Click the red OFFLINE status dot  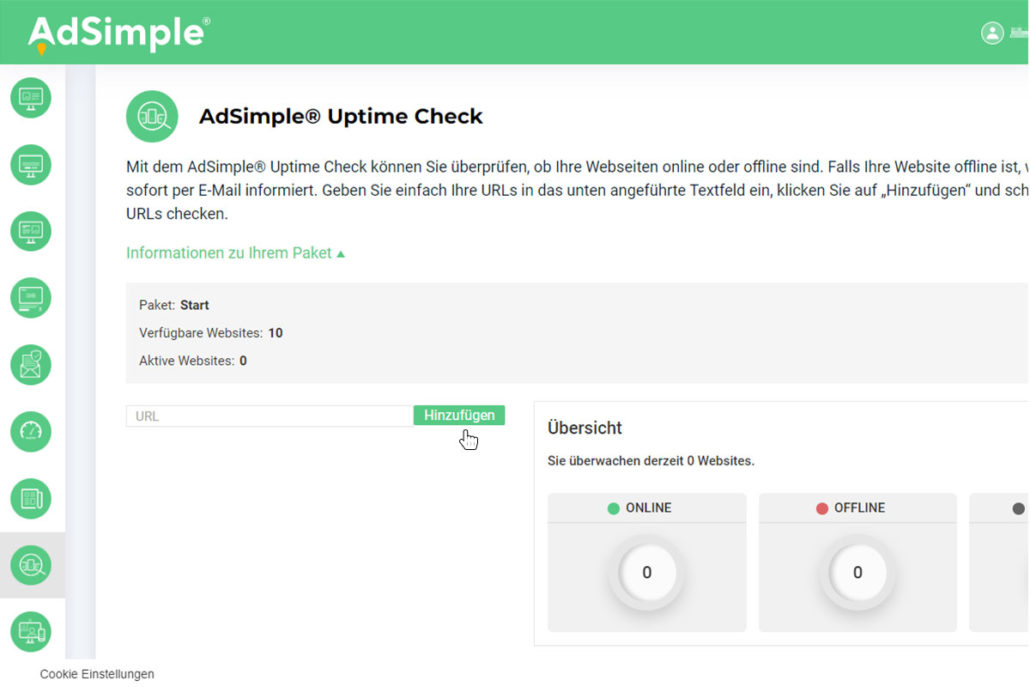822,508
